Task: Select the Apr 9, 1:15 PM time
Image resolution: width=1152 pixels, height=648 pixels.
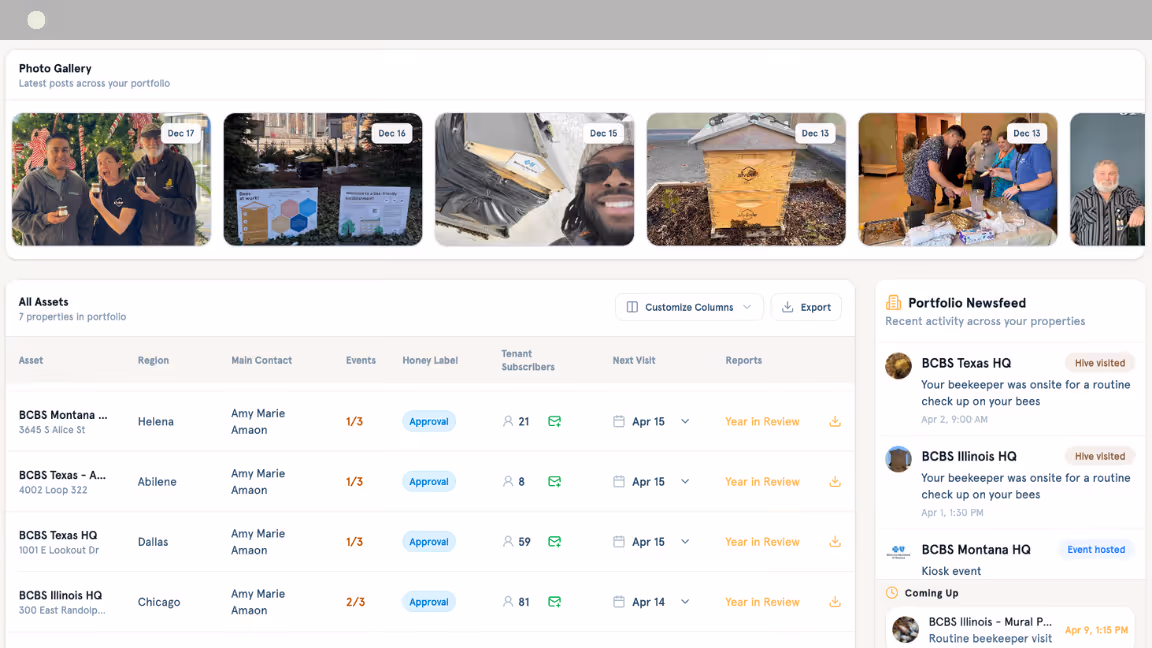Action: point(1096,630)
